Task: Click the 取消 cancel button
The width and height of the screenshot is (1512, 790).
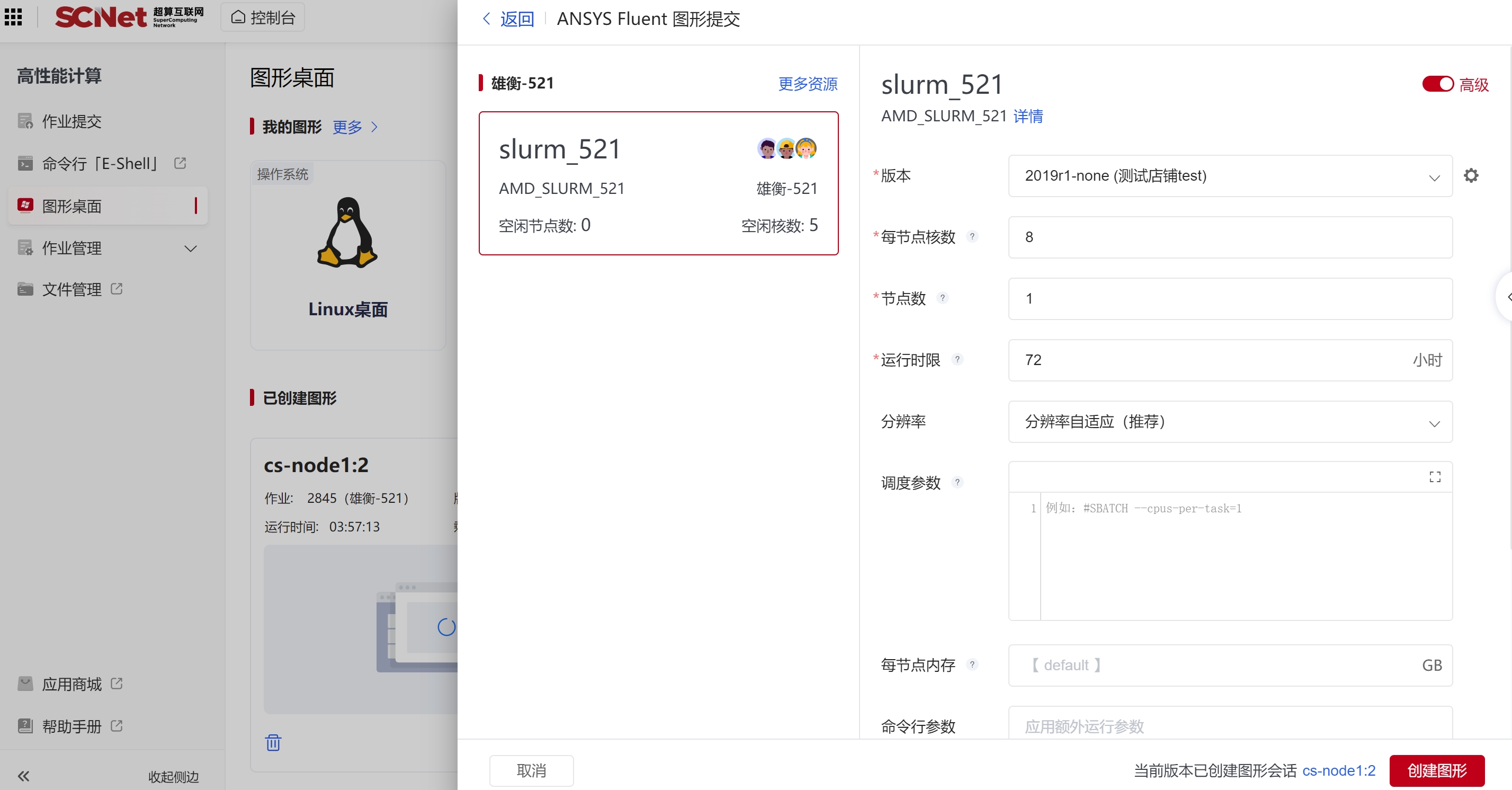Action: 531,770
